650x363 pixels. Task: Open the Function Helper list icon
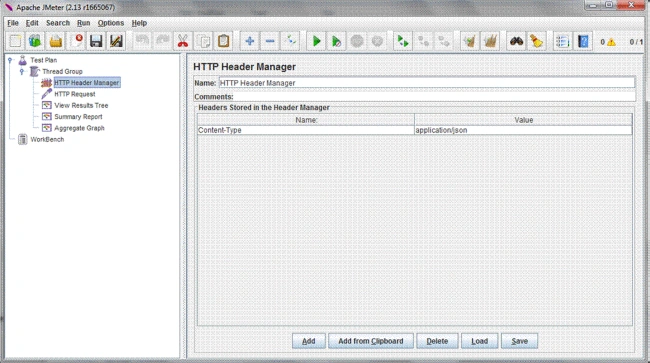tap(563, 41)
